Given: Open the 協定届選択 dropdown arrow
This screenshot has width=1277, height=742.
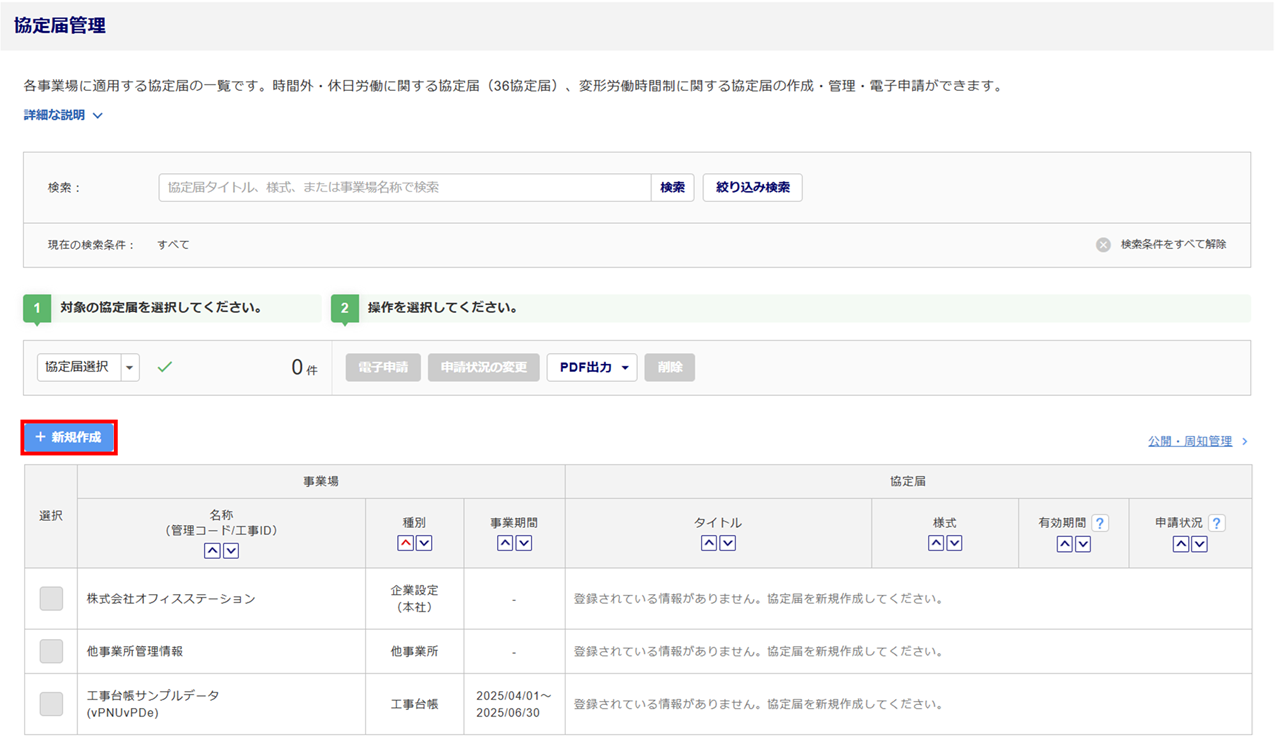Looking at the screenshot, I should click(x=130, y=368).
